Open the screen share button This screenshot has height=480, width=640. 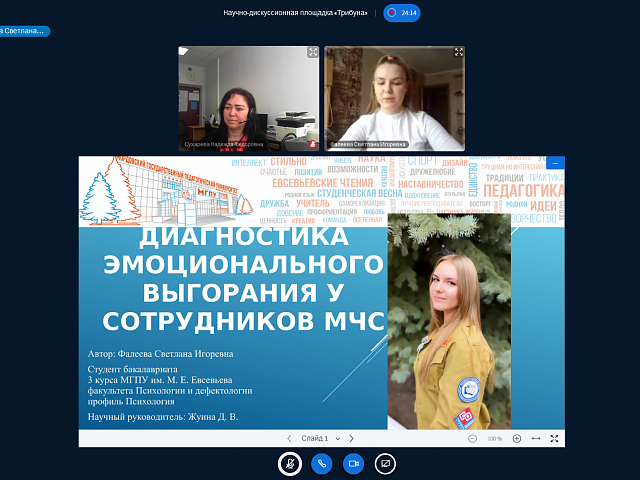coord(385,464)
